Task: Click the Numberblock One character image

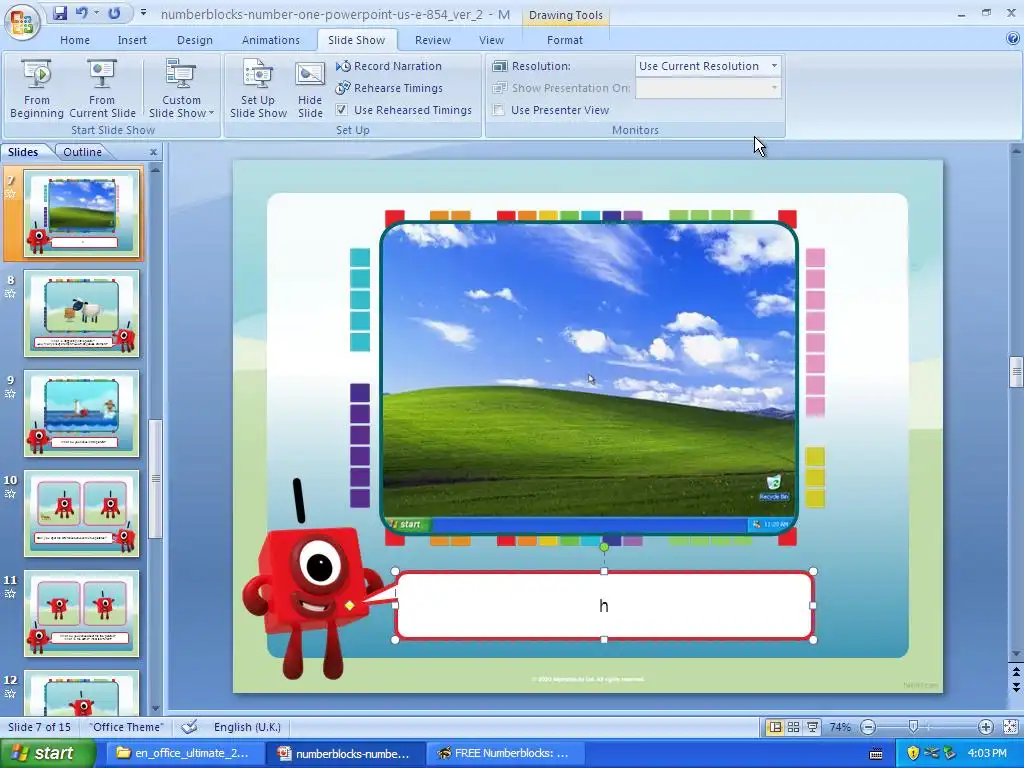Action: pyautogui.click(x=312, y=578)
